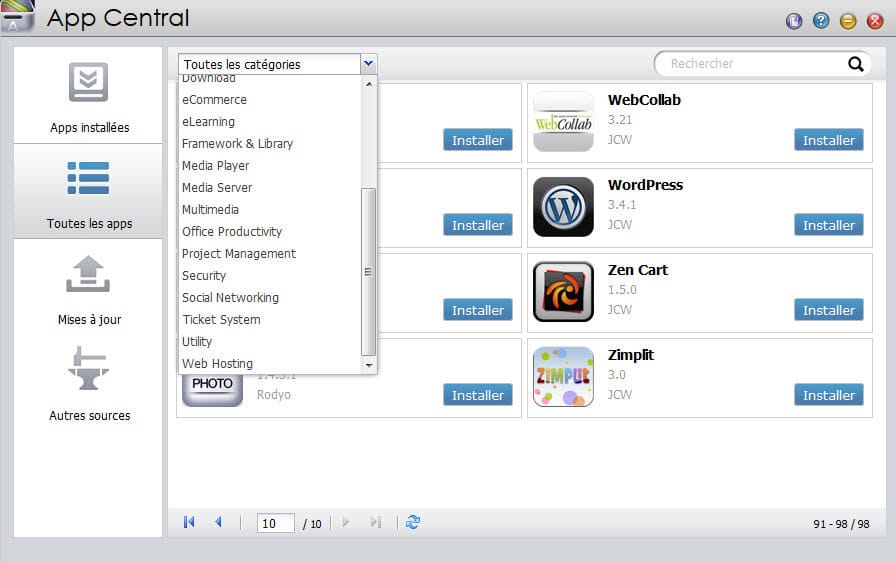Collapse the categories dropdown arrow

[x=369, y=63]
